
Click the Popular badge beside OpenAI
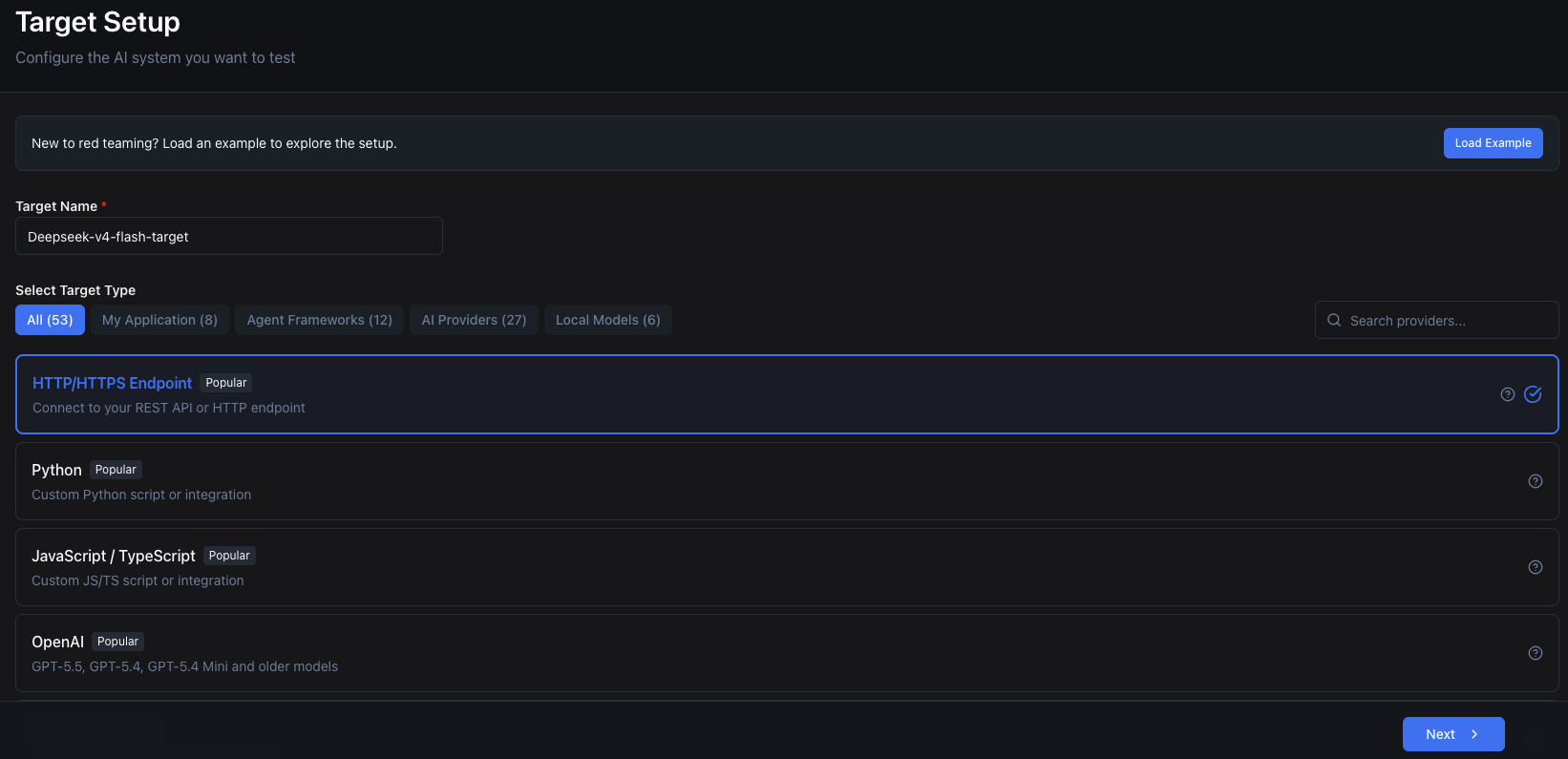click(x=117, y=642)
